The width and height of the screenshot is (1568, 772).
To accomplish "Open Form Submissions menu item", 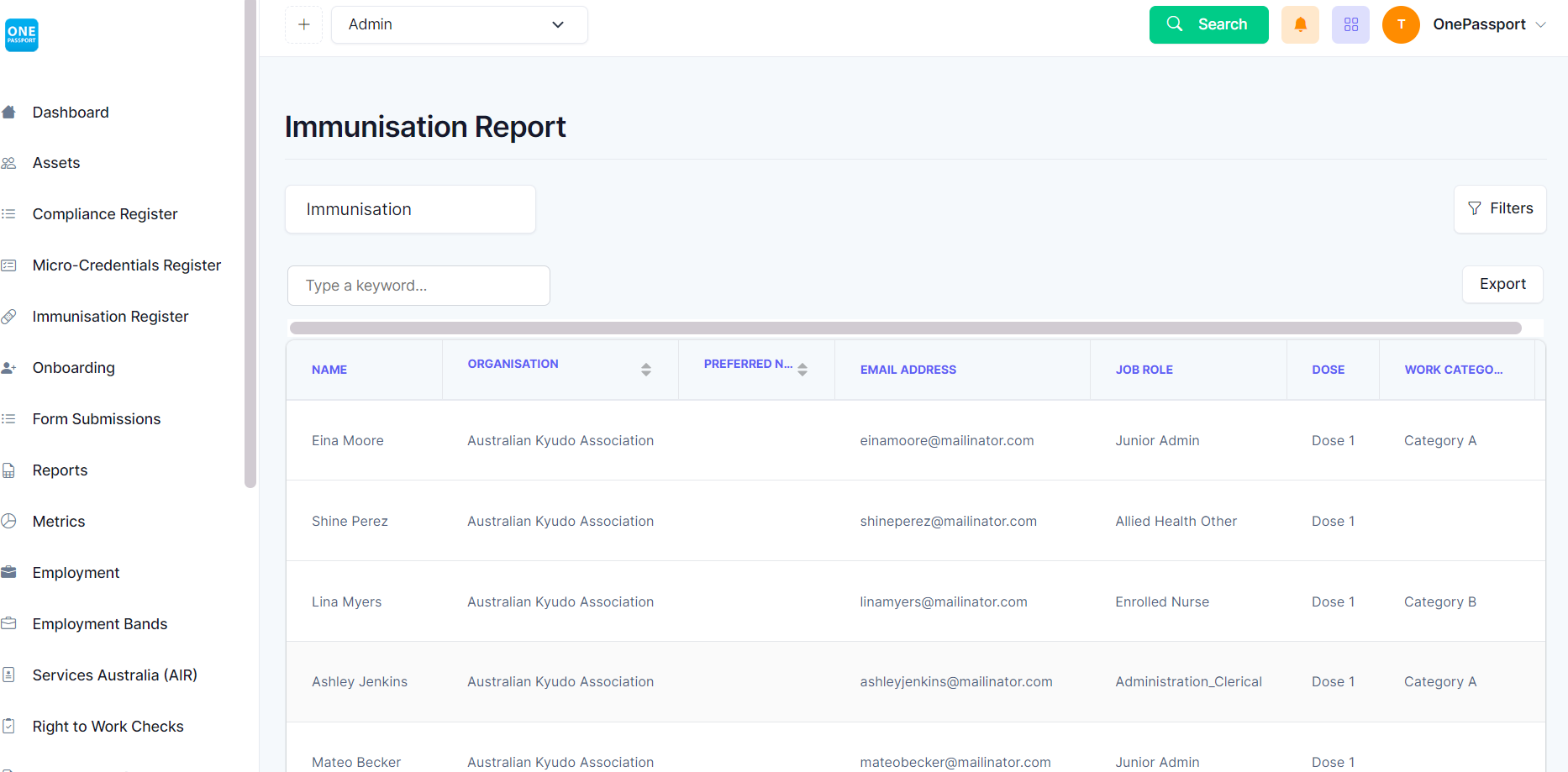I will 97,419.
